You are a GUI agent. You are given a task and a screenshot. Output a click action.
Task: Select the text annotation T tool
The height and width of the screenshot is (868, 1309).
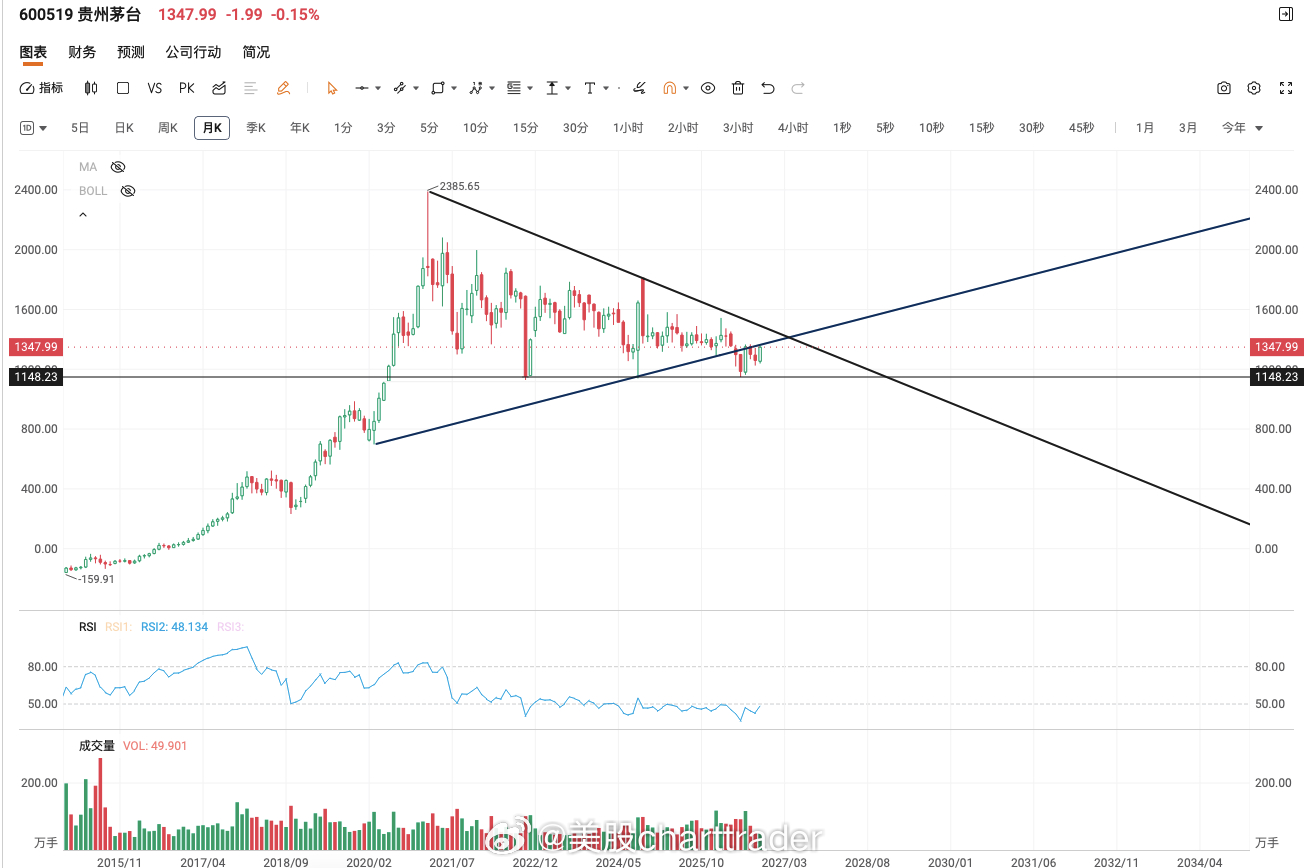pyautogui.click(x=590, y=88)
